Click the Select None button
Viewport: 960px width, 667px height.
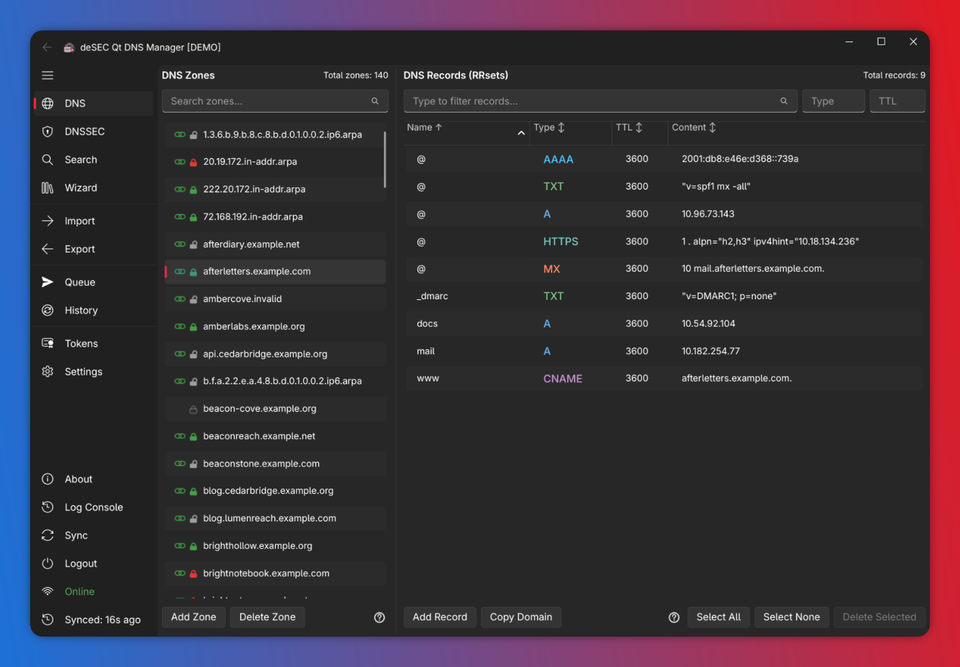click(x=792, y=617)
